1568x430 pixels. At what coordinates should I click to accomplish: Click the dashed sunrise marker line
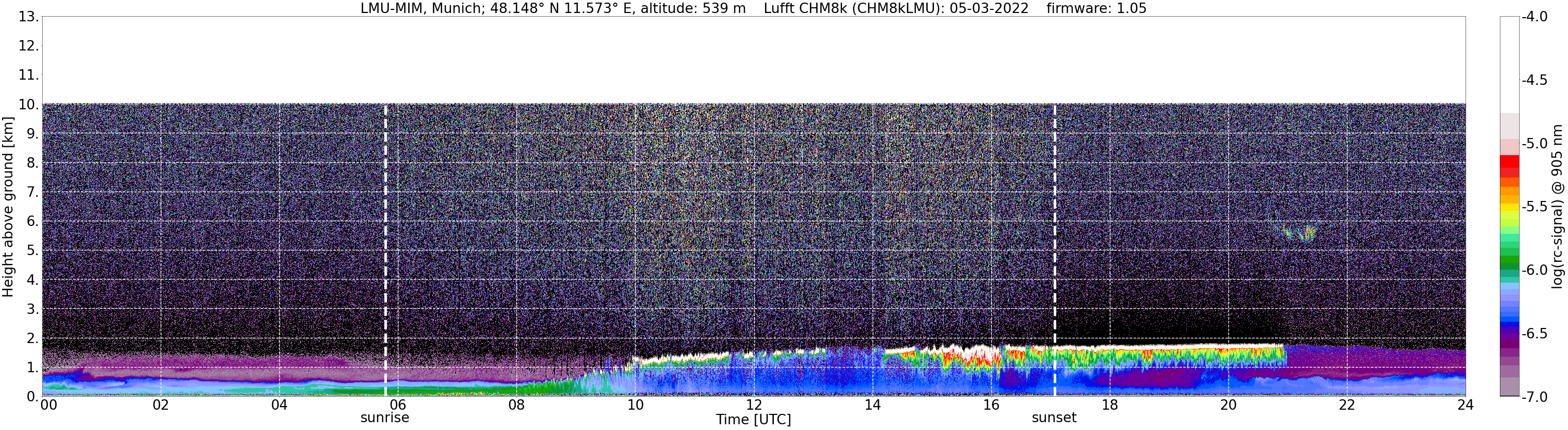[385, 250]
